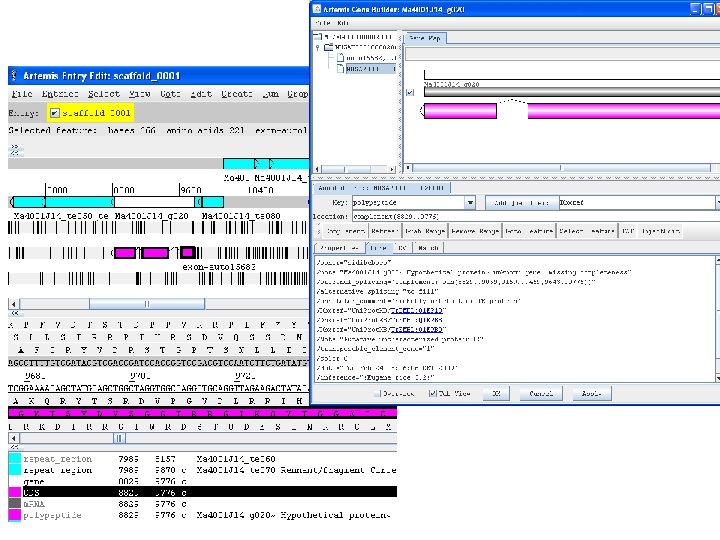Viewport: 720px width, 540px height.
Task: Select cyan repeat region starting near 7000
Action: [79, 202]
